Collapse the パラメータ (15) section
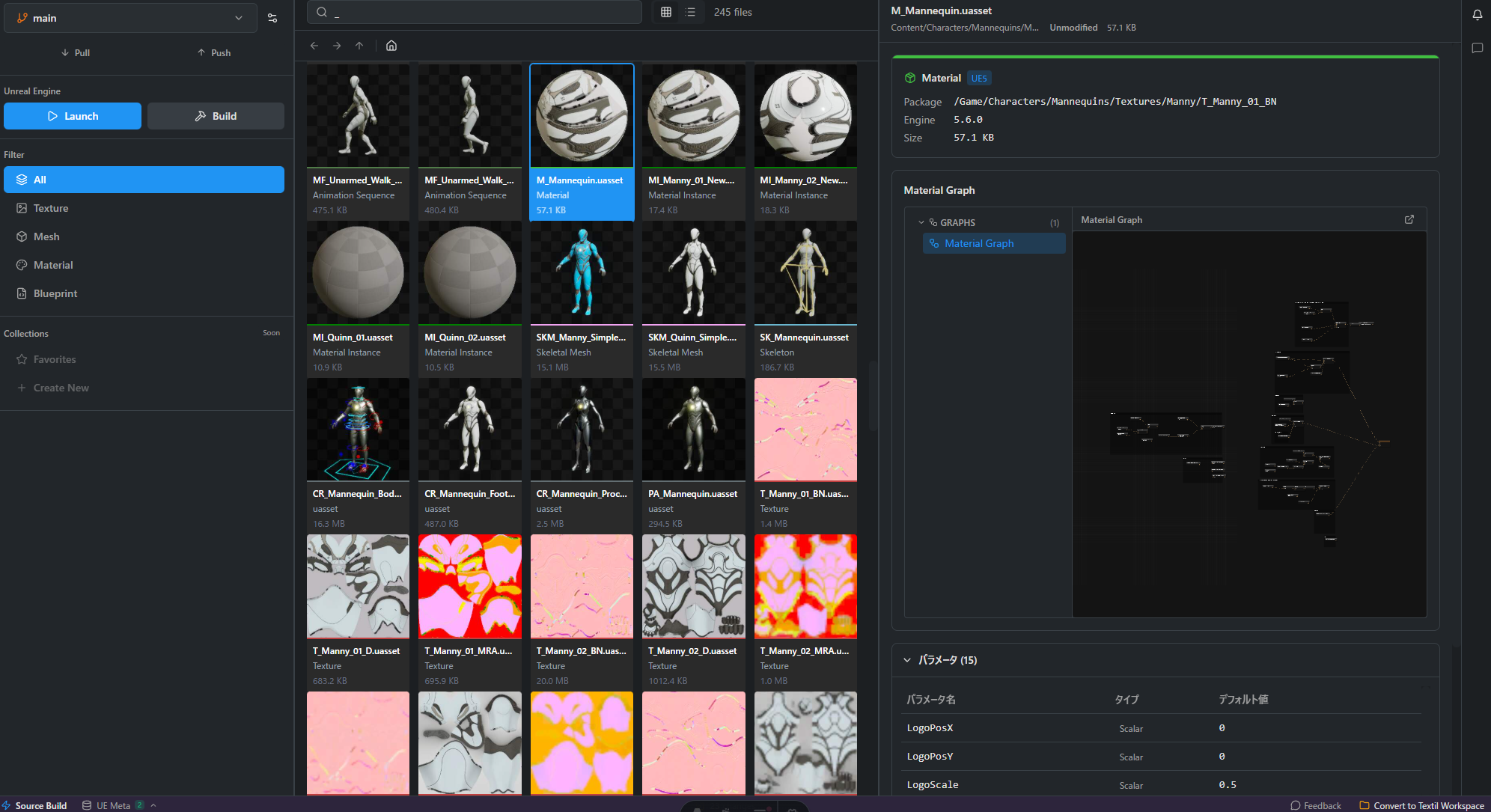Viewport: 1491px width, 812px height. point(907,660)
